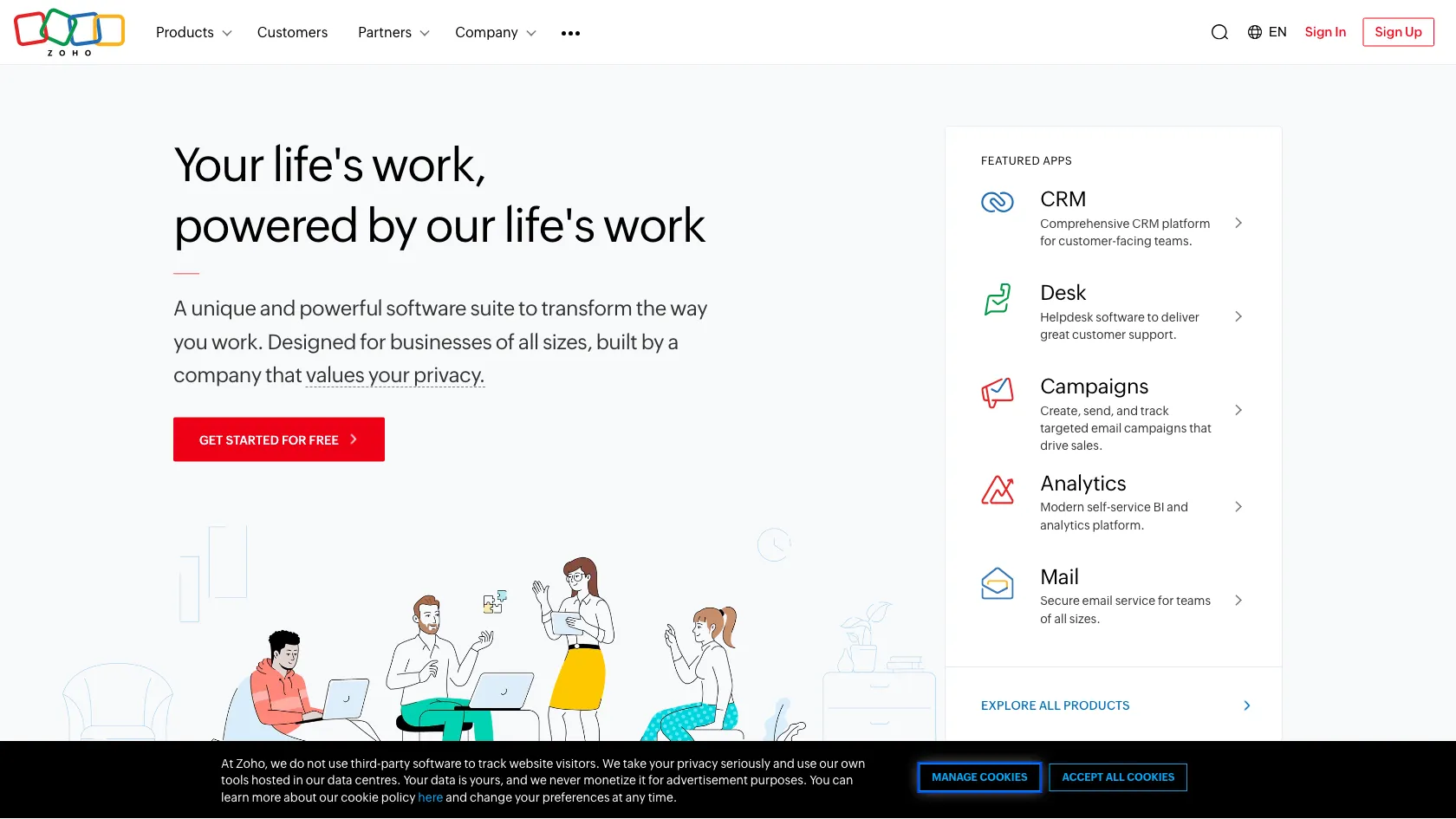1456x819 pixels.
Task: Open the 'values your privacy' link
Action: tap(394, 375)
